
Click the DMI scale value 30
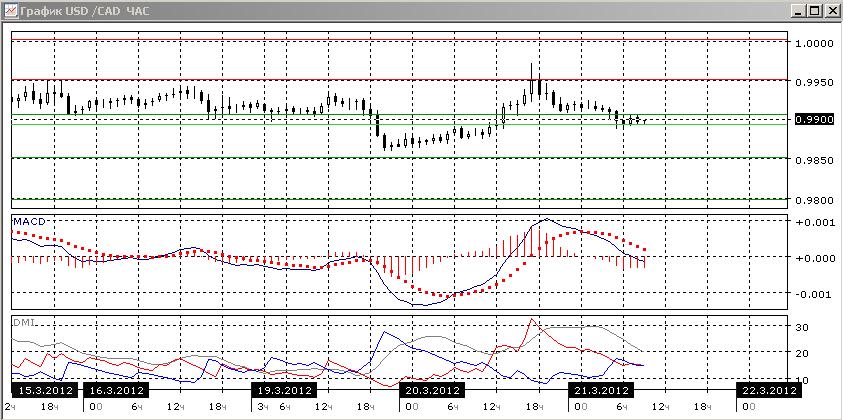(802, 326)
